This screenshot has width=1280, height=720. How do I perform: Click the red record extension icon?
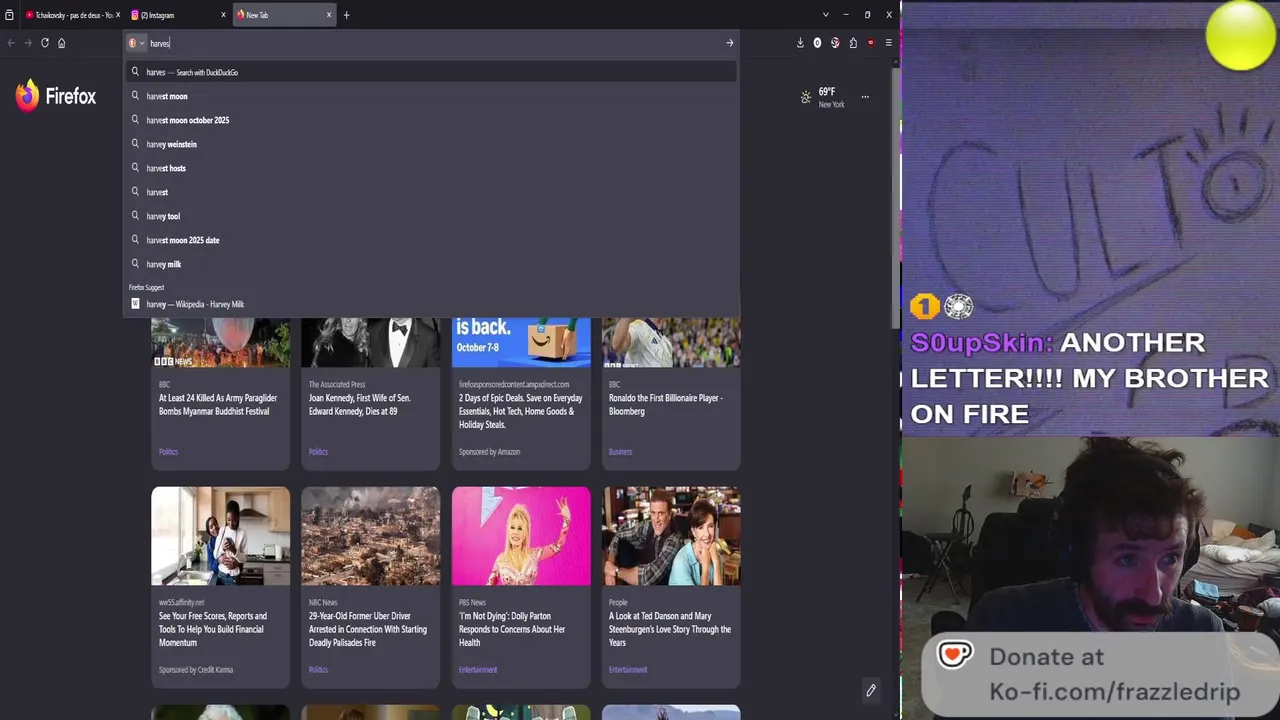[x=871, y=43]
